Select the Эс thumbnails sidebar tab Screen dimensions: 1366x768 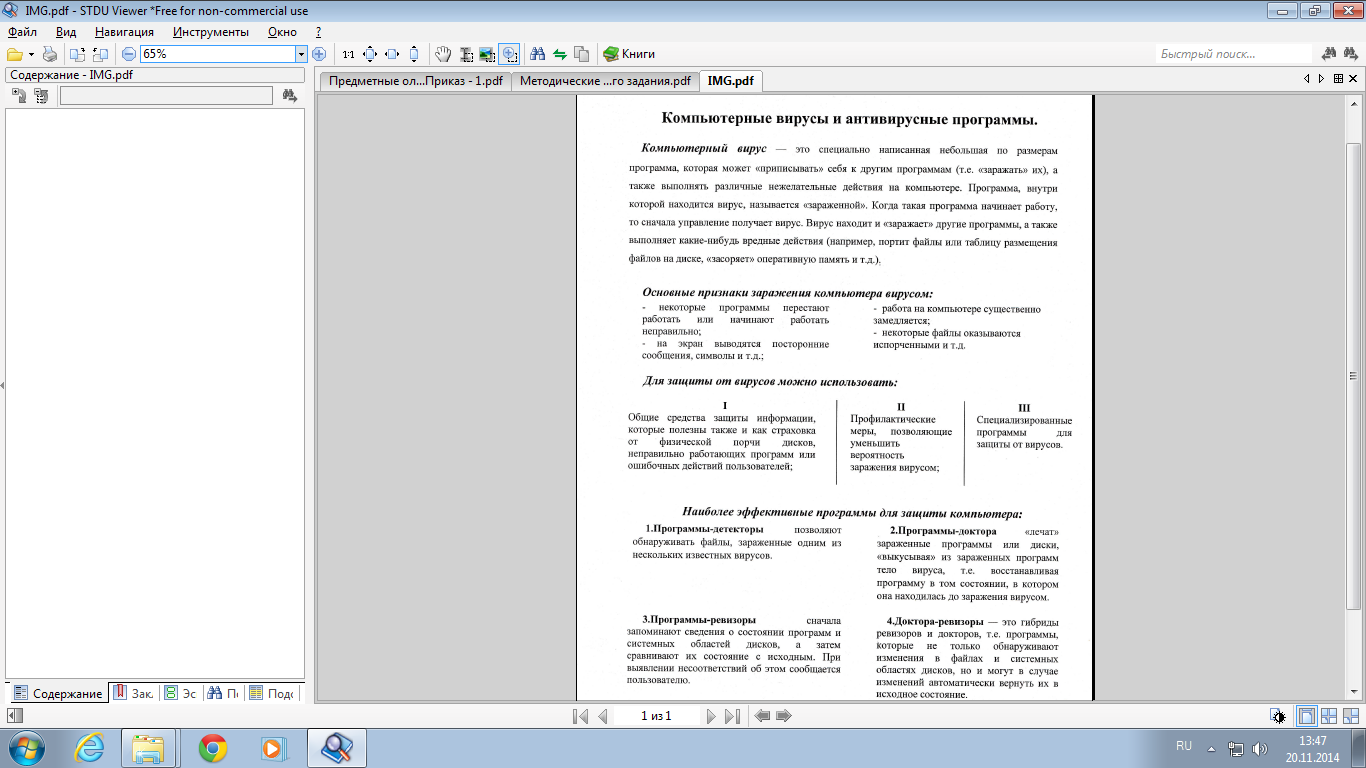coord(181,693)
